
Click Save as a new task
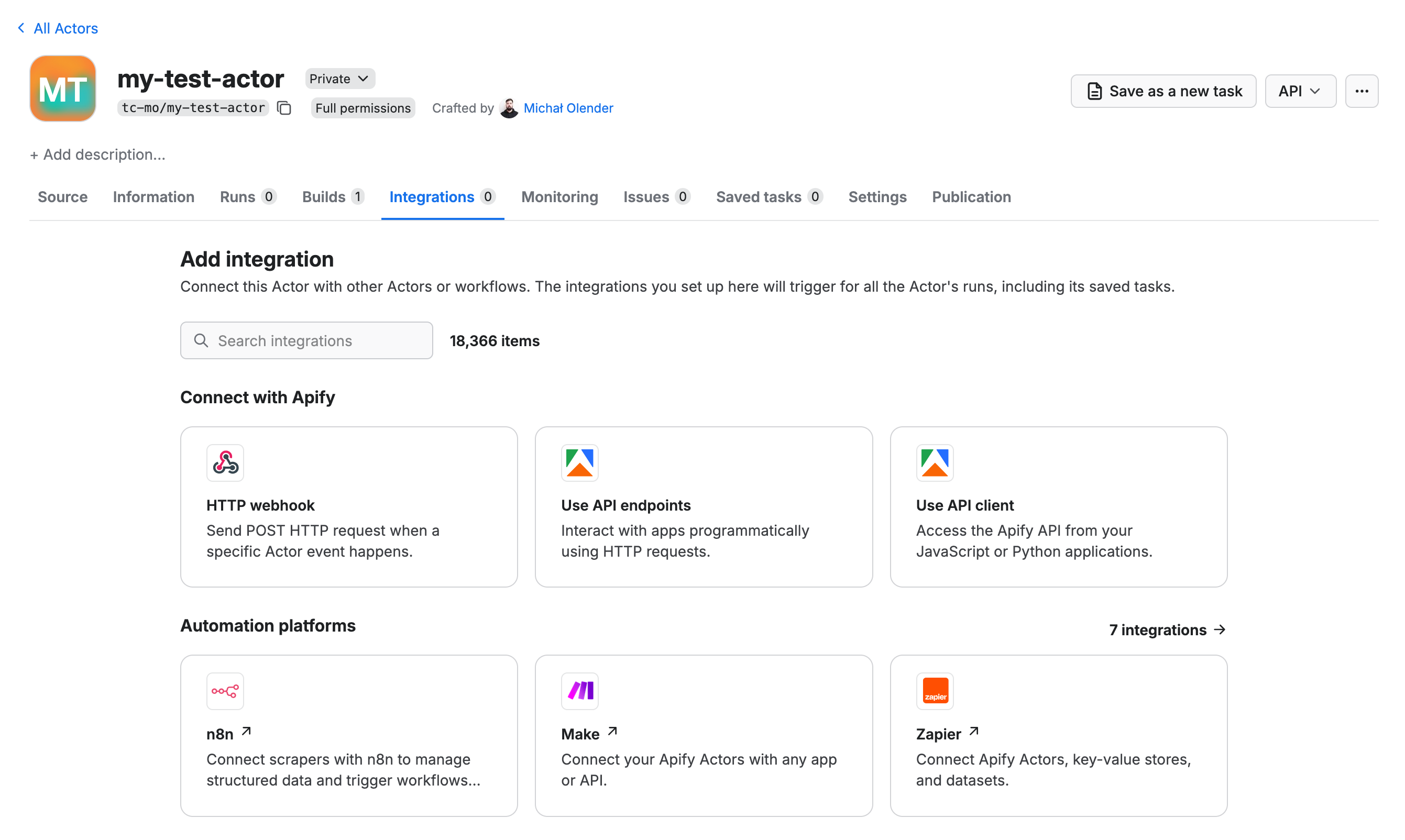[x=1163, y=91]
